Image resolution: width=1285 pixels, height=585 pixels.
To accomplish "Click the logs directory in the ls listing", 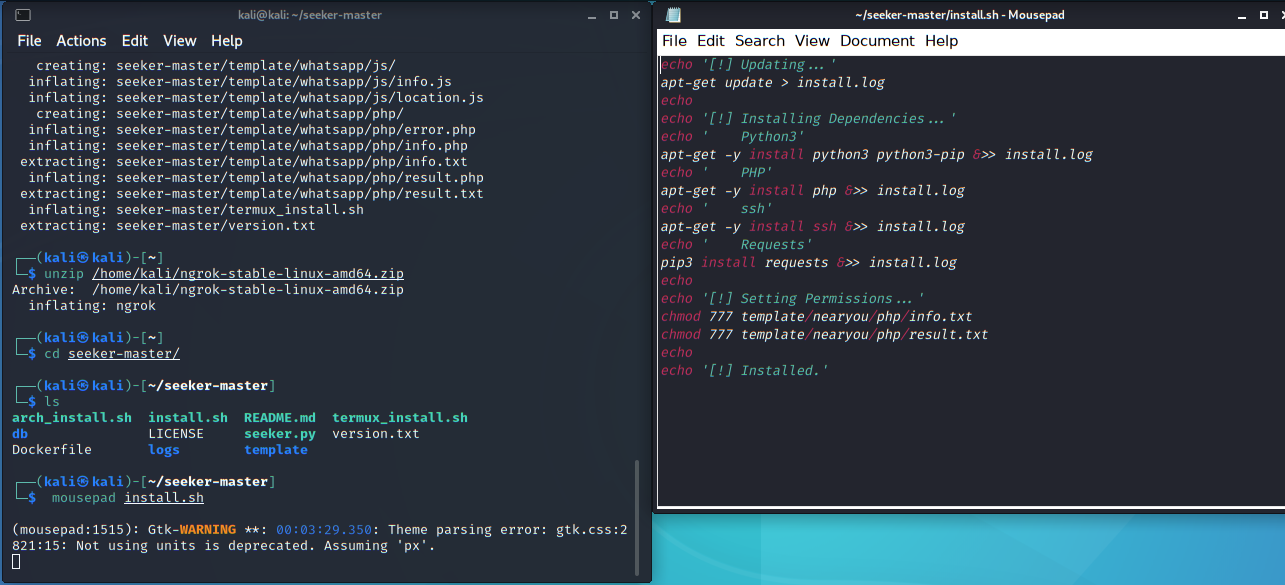I will click(x=164, y=449).
